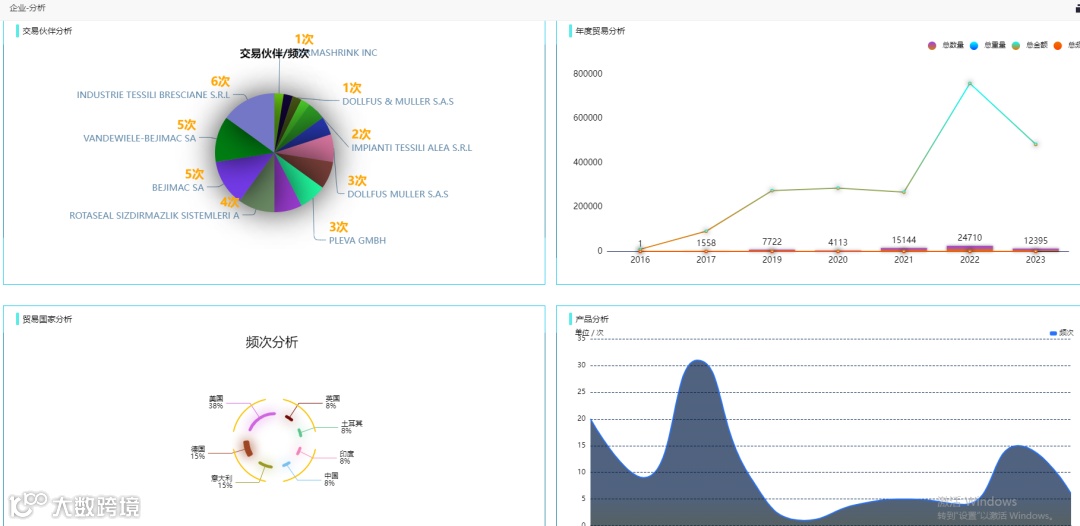Click the 2017 data point on line

pos(706,231)
